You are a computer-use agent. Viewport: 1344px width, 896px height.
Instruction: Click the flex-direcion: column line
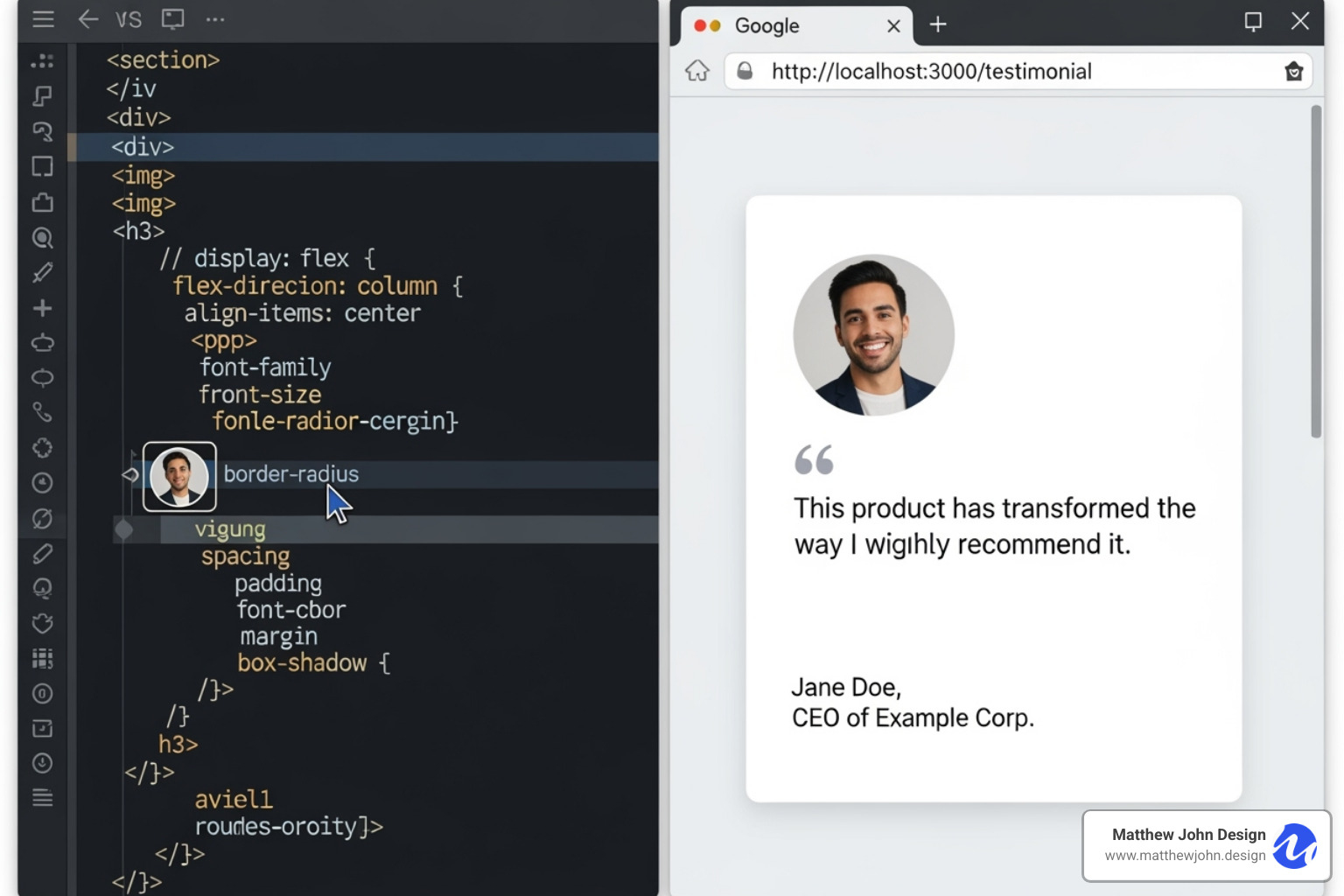click(317, 286)
